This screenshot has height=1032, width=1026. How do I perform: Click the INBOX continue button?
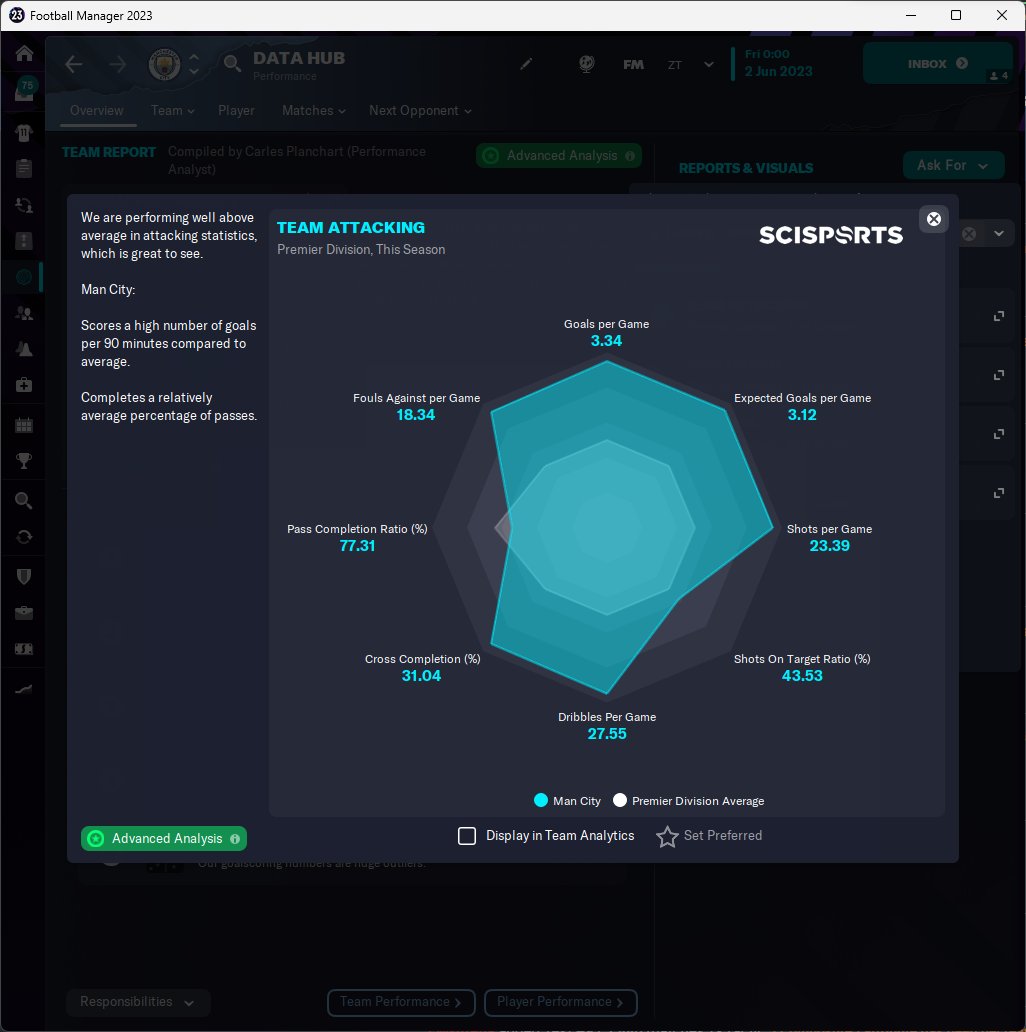pyautogui.click(x=937, y=64)
